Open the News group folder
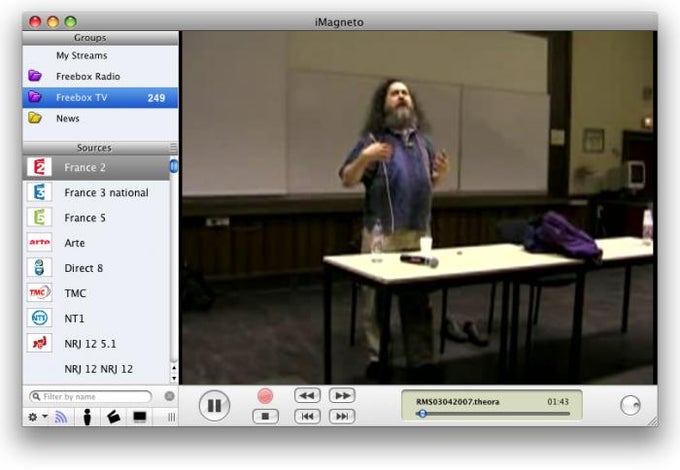 (100, 118)
